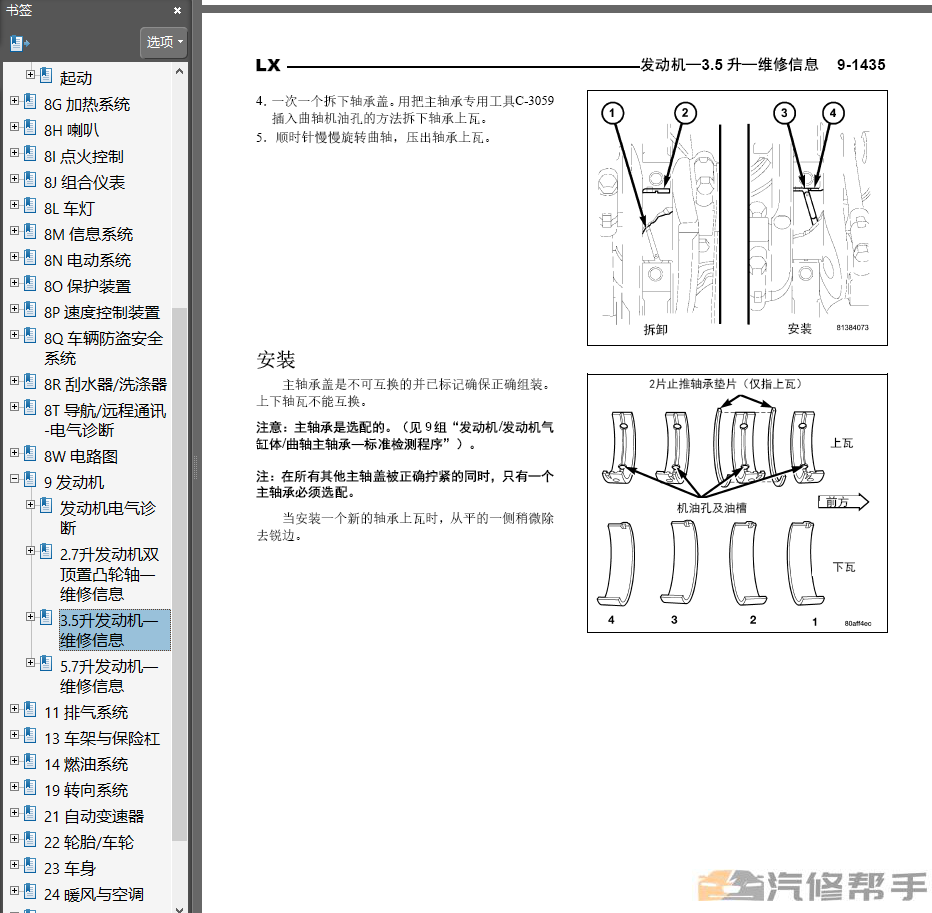The width and height of the screenshot is (932, 913).
Task: Expand the 起动 bookmark node
Action: coord(30,74)
